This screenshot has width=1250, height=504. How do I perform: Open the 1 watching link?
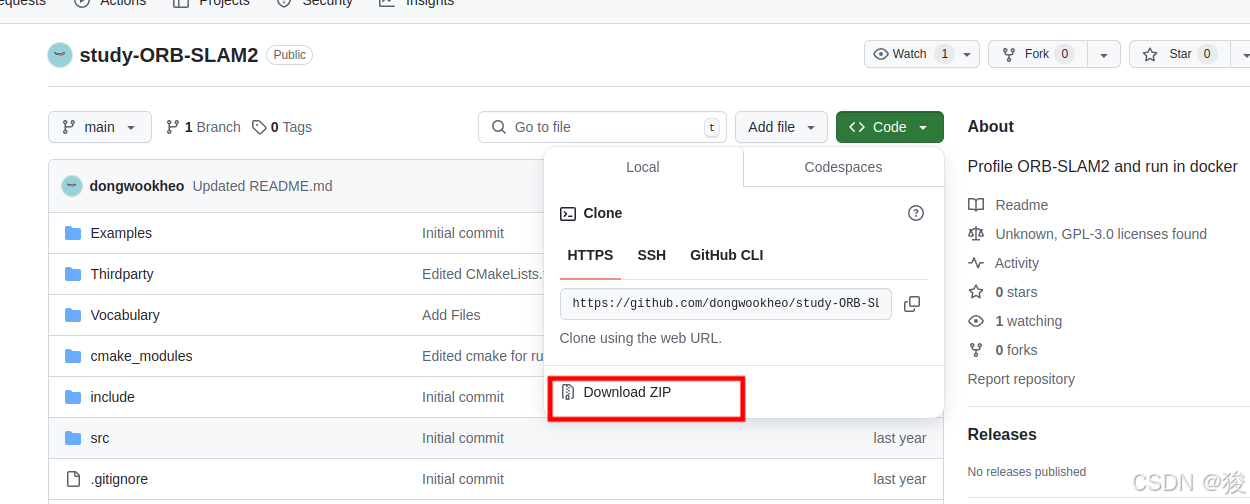[1028, 321]
